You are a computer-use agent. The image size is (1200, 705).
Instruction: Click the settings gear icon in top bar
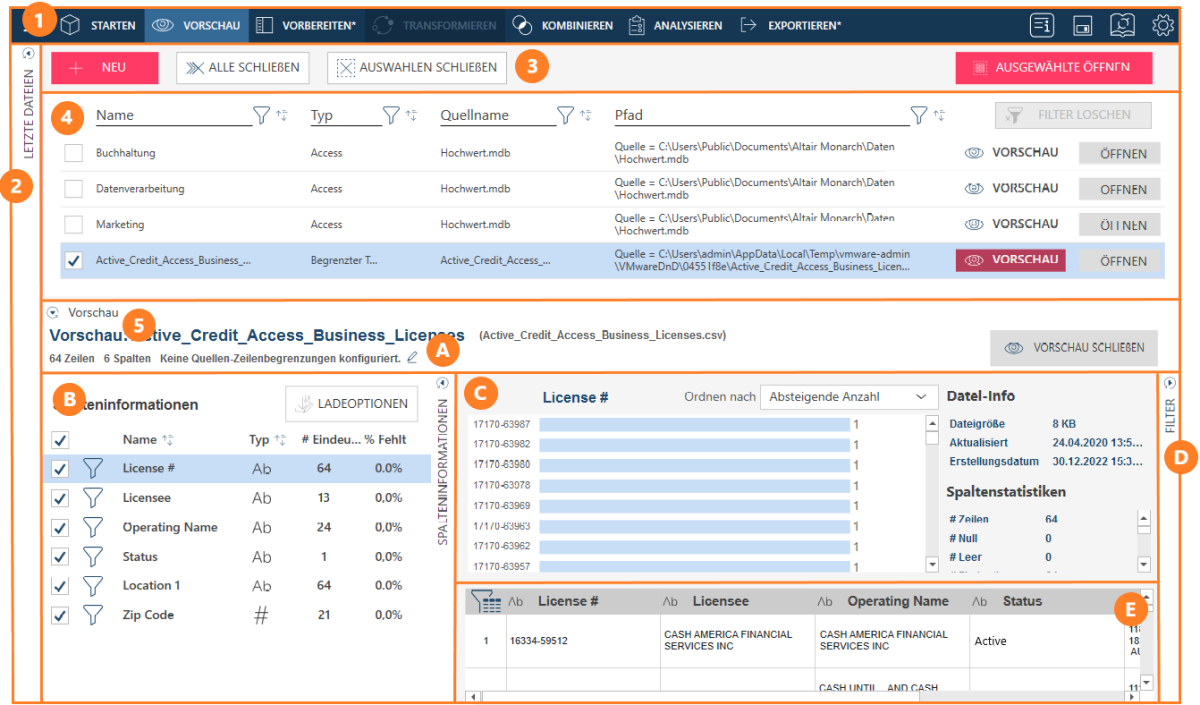pos(1163,26)
